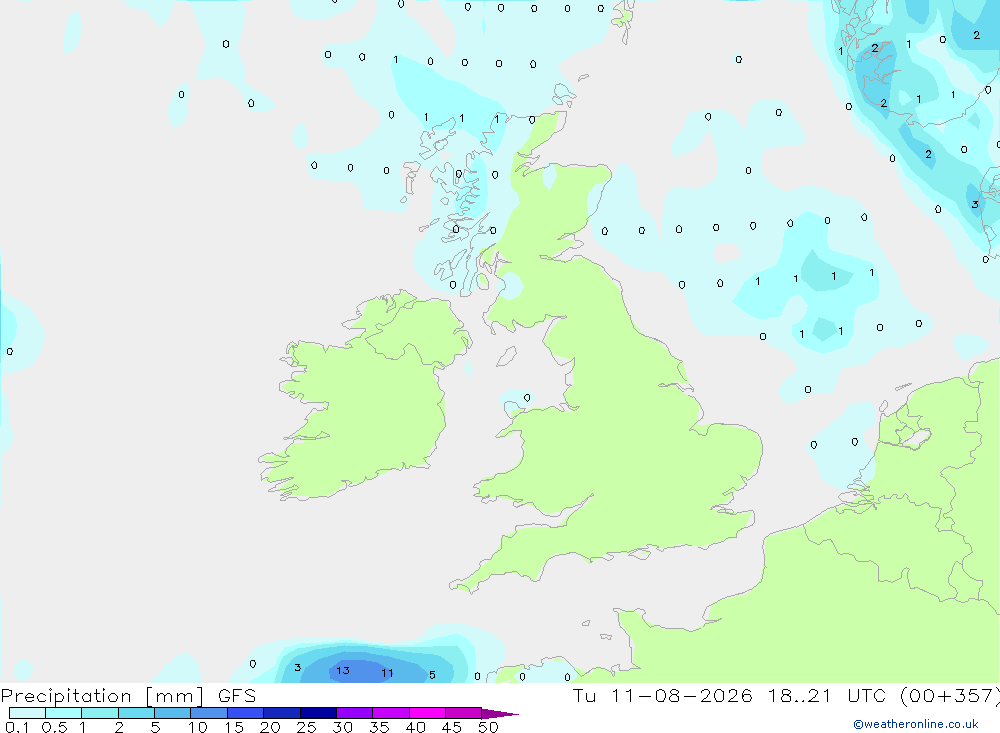Click the '40' legend scale label
This screenshot has width=1000, height=733.
tap(415, 727)
